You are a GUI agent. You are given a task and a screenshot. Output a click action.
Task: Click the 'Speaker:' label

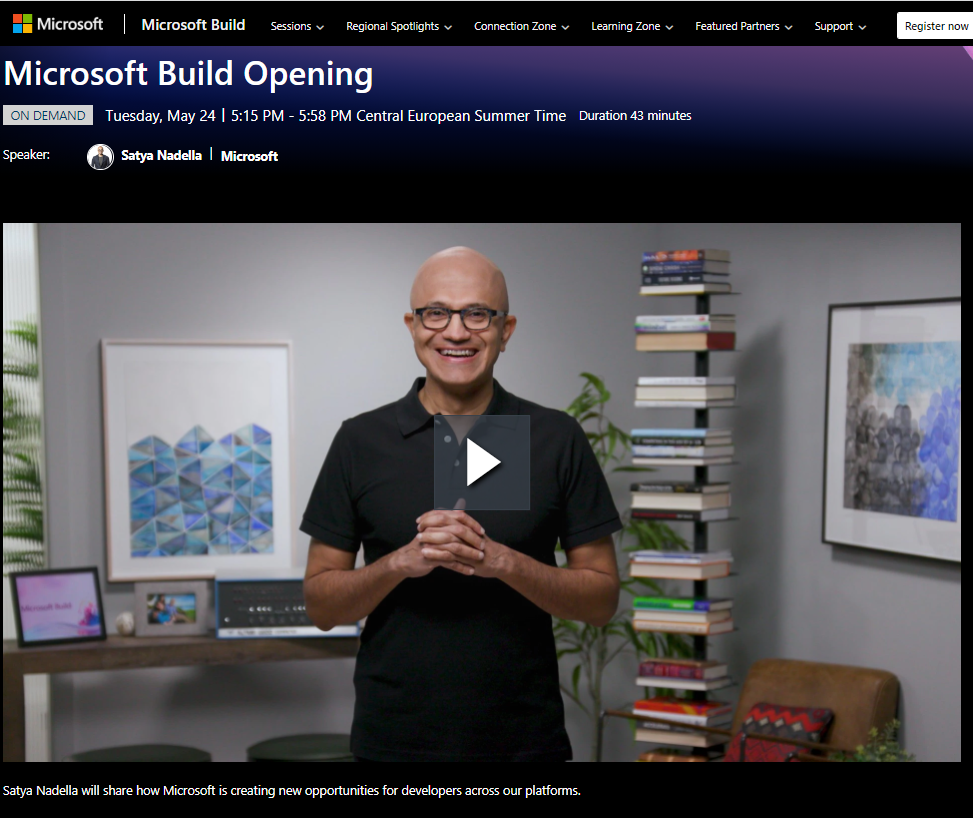click(26, 155)
